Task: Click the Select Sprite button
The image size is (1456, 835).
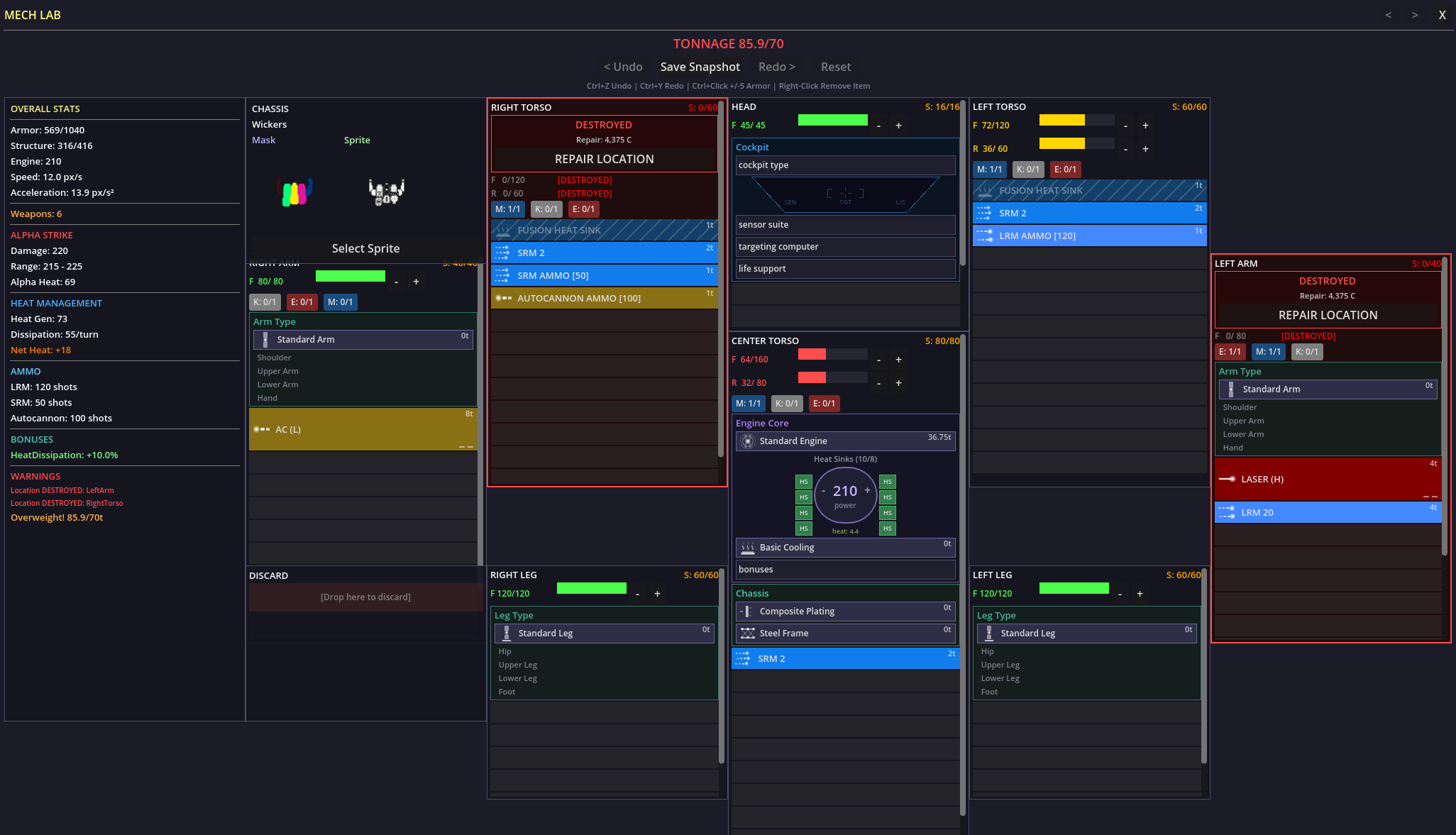Action: click(365, 248)
